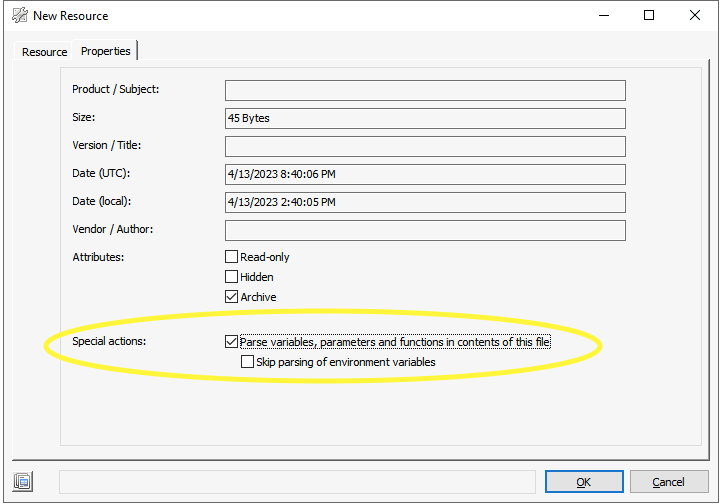
Task: Click the Cancel button
Action: 669,482
